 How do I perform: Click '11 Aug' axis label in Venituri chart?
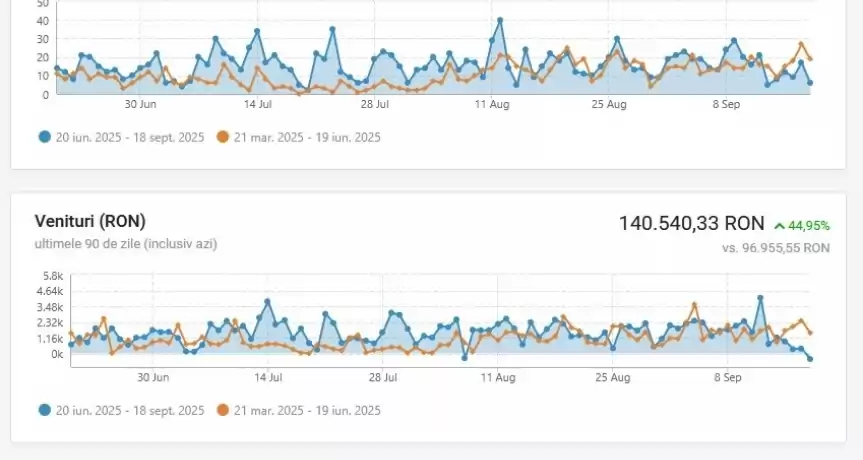(497, 378)
